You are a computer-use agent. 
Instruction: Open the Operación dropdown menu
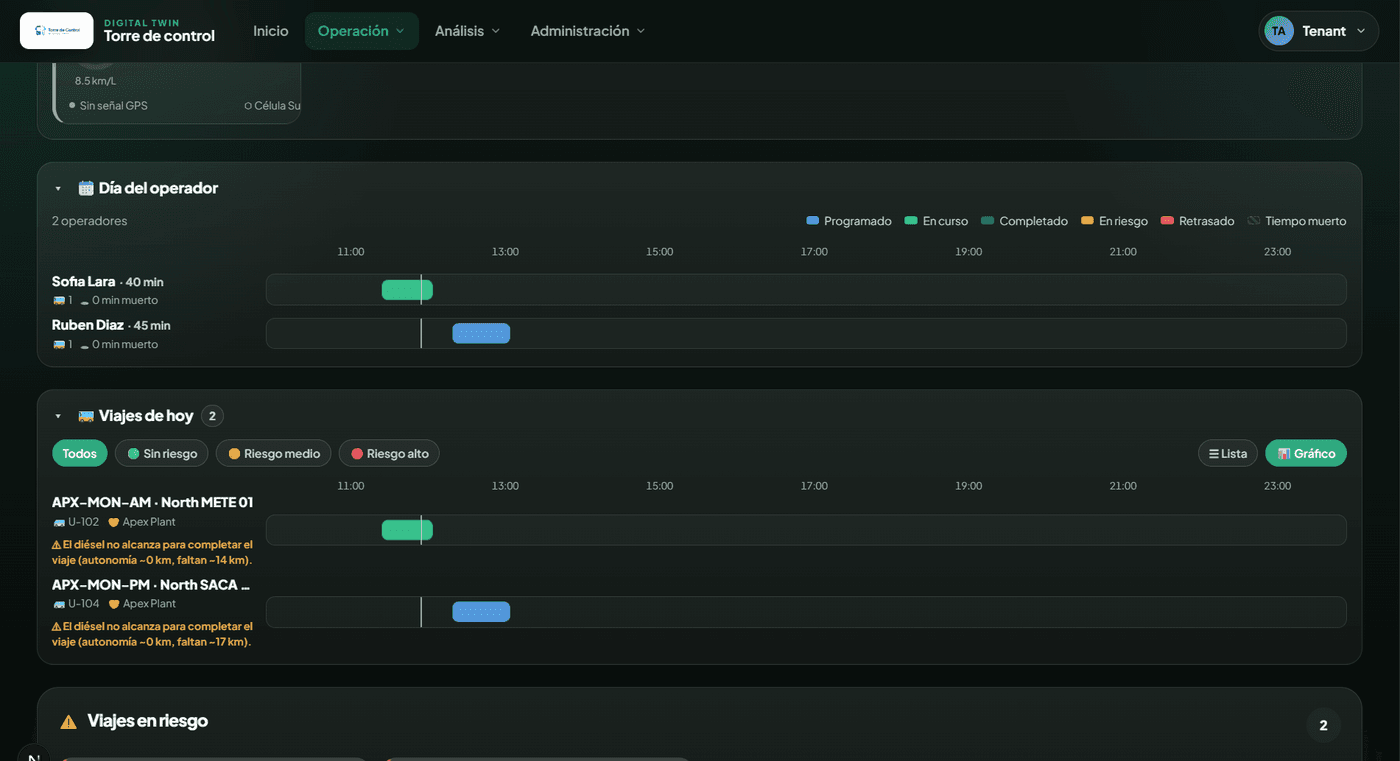click(x=362, y=31)
